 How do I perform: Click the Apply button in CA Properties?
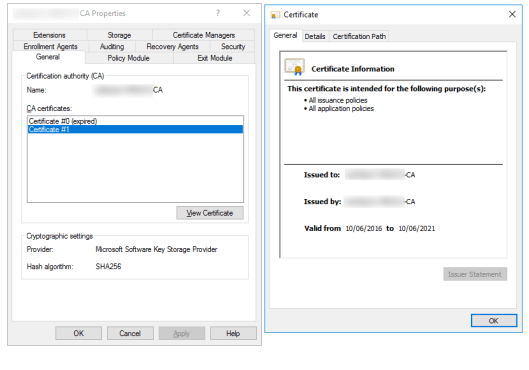182,333
